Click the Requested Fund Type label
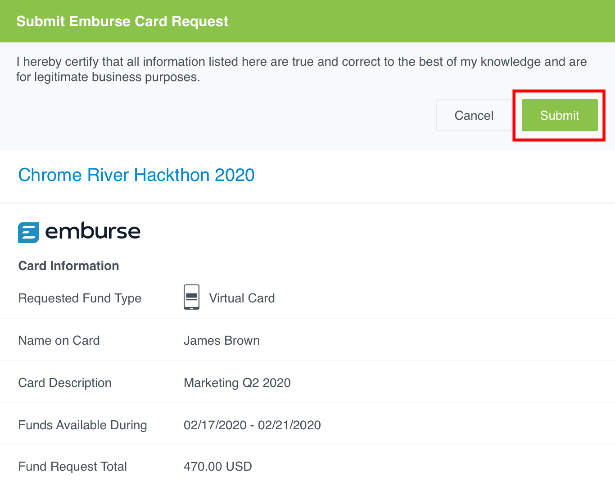This screenshot has height=491, width=615. pos(80,298)
